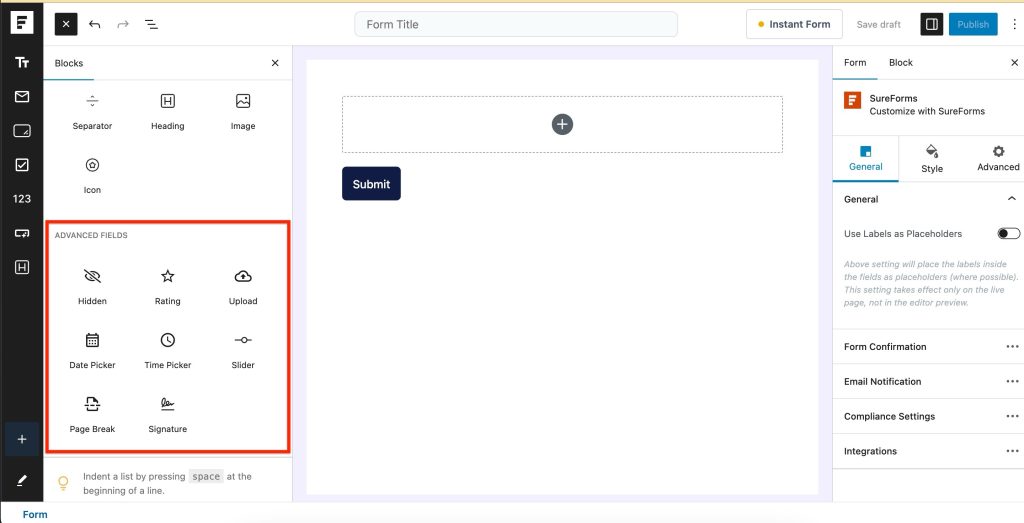Viewport: 1024px width, 523px height.
Task: Open Form Confirmation options menu
Action: 1012,347
